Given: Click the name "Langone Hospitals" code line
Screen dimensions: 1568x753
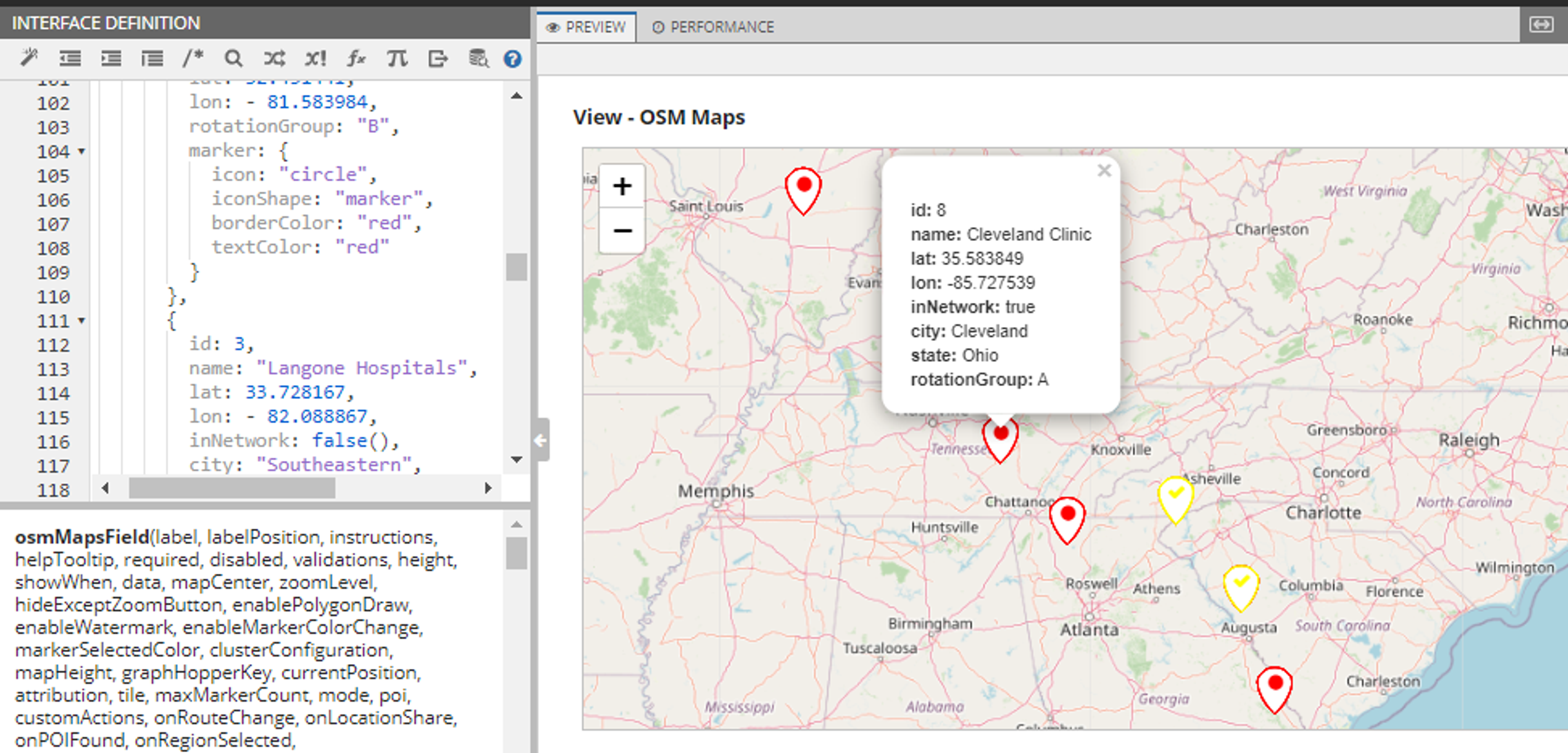Looking at the screenshot, I should pyautogui.click(x=332, y=368).
